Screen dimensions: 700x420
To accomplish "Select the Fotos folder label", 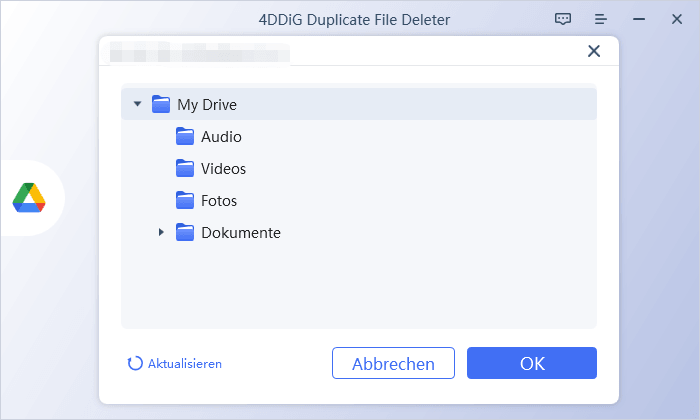I will (219, 201).
